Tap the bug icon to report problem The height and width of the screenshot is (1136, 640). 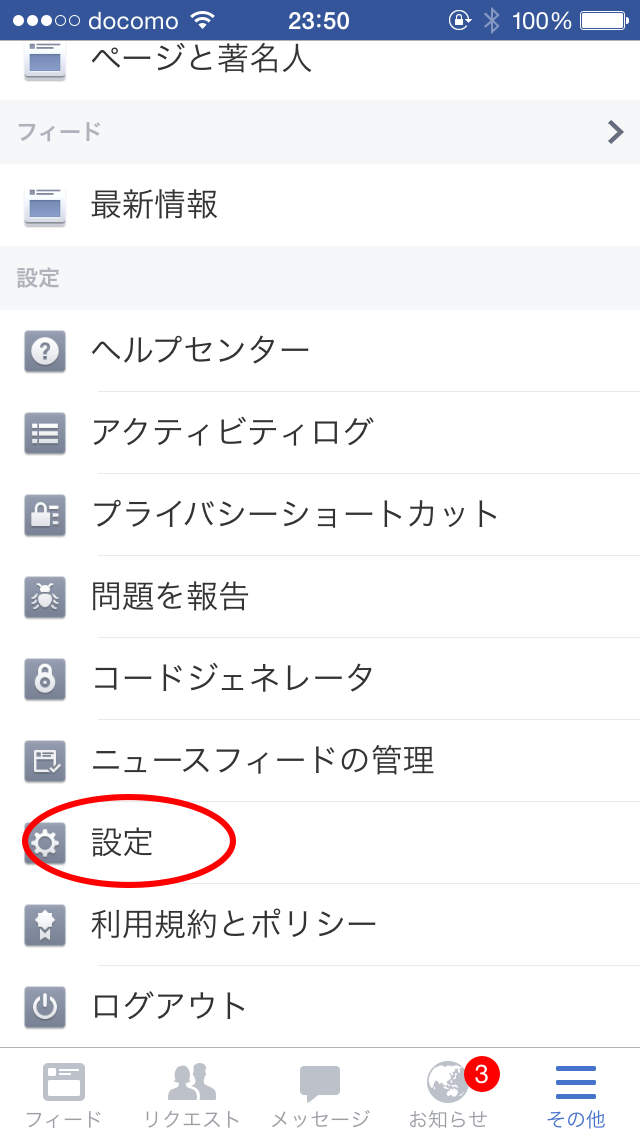[45, 597]
